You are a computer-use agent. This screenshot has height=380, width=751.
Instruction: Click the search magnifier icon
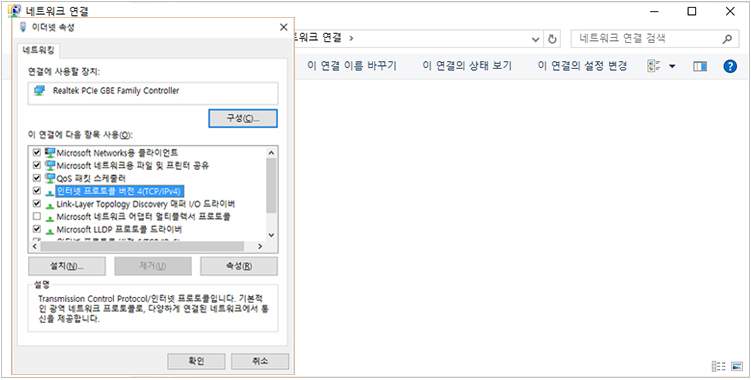[727, 39]
